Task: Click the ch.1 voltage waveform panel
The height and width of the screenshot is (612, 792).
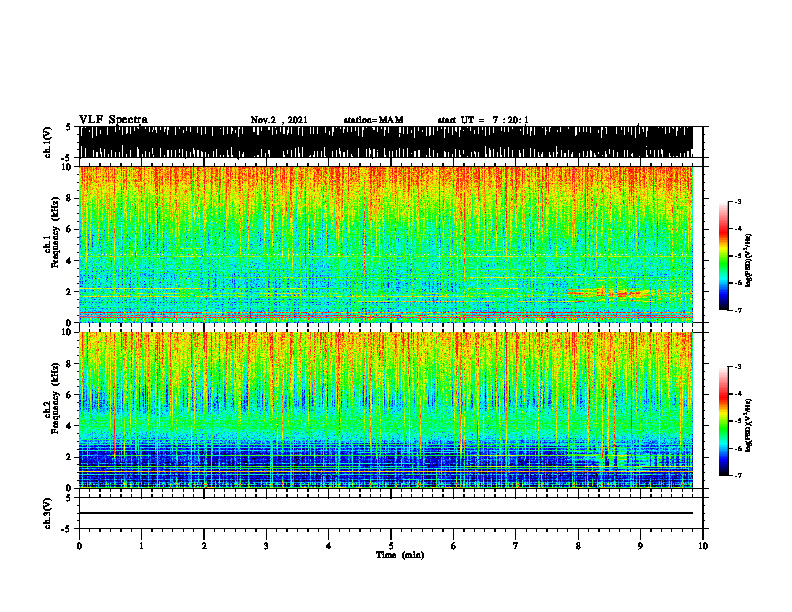Action: point(386,142)
